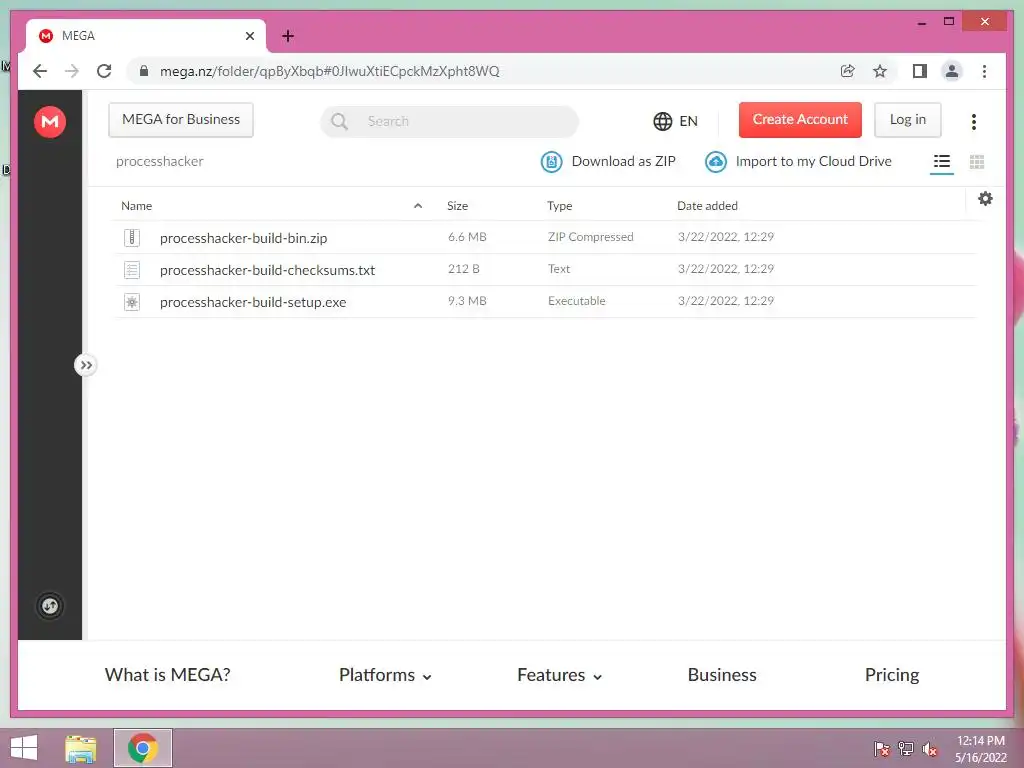Click the ZIP Compressed type cell
The height and width of the screenshot is (768, 1024).
[x=590, y=237]
